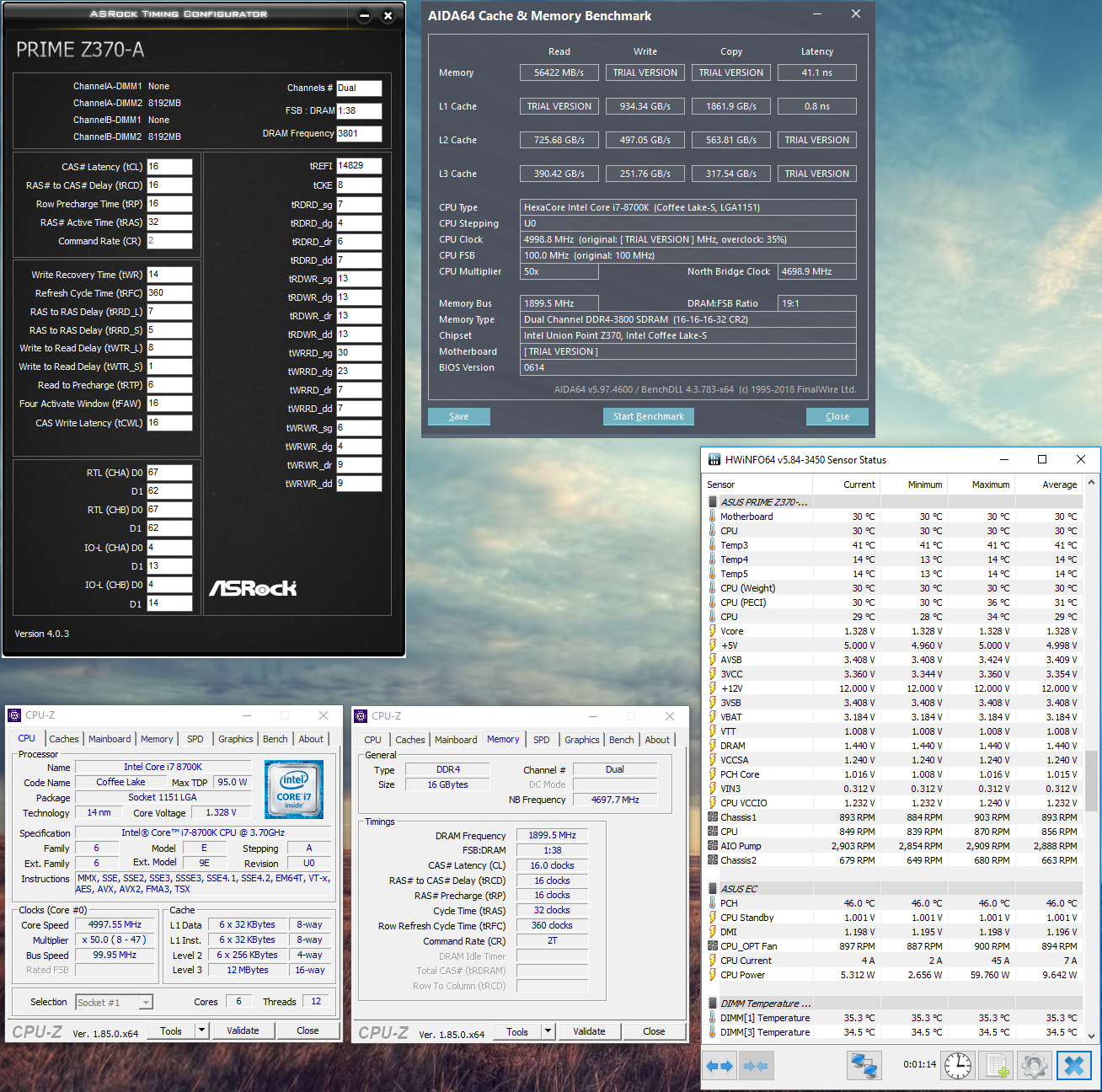
Task: Click Validate in CPU-Z processor window
Action: (x=243, y=1030)
